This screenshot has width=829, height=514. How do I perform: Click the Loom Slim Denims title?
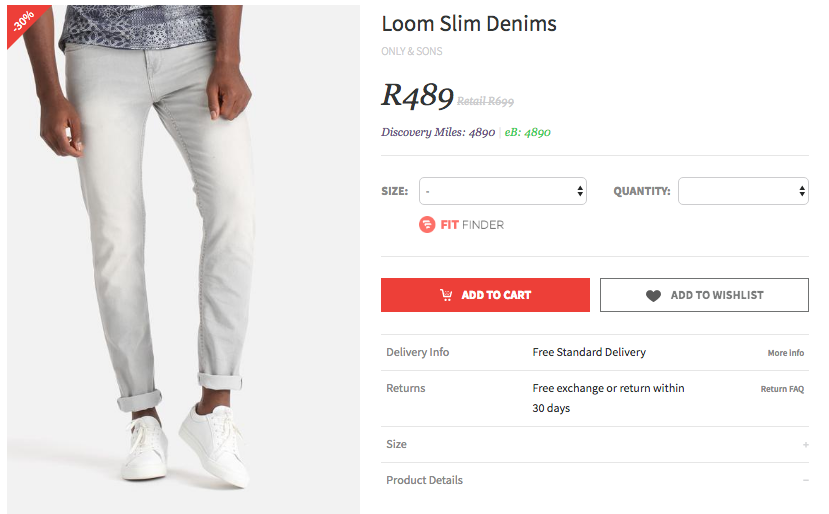(x=469, y=24)
